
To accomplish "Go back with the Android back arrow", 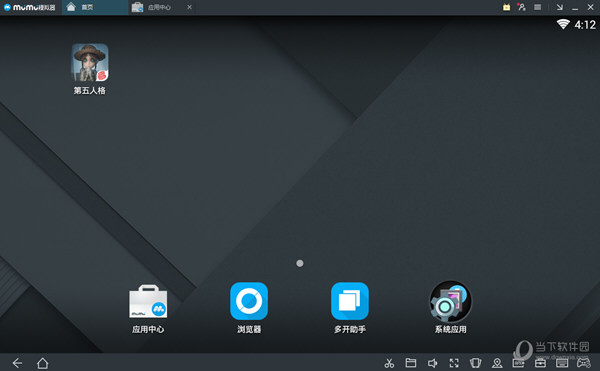I will (18, 363).
